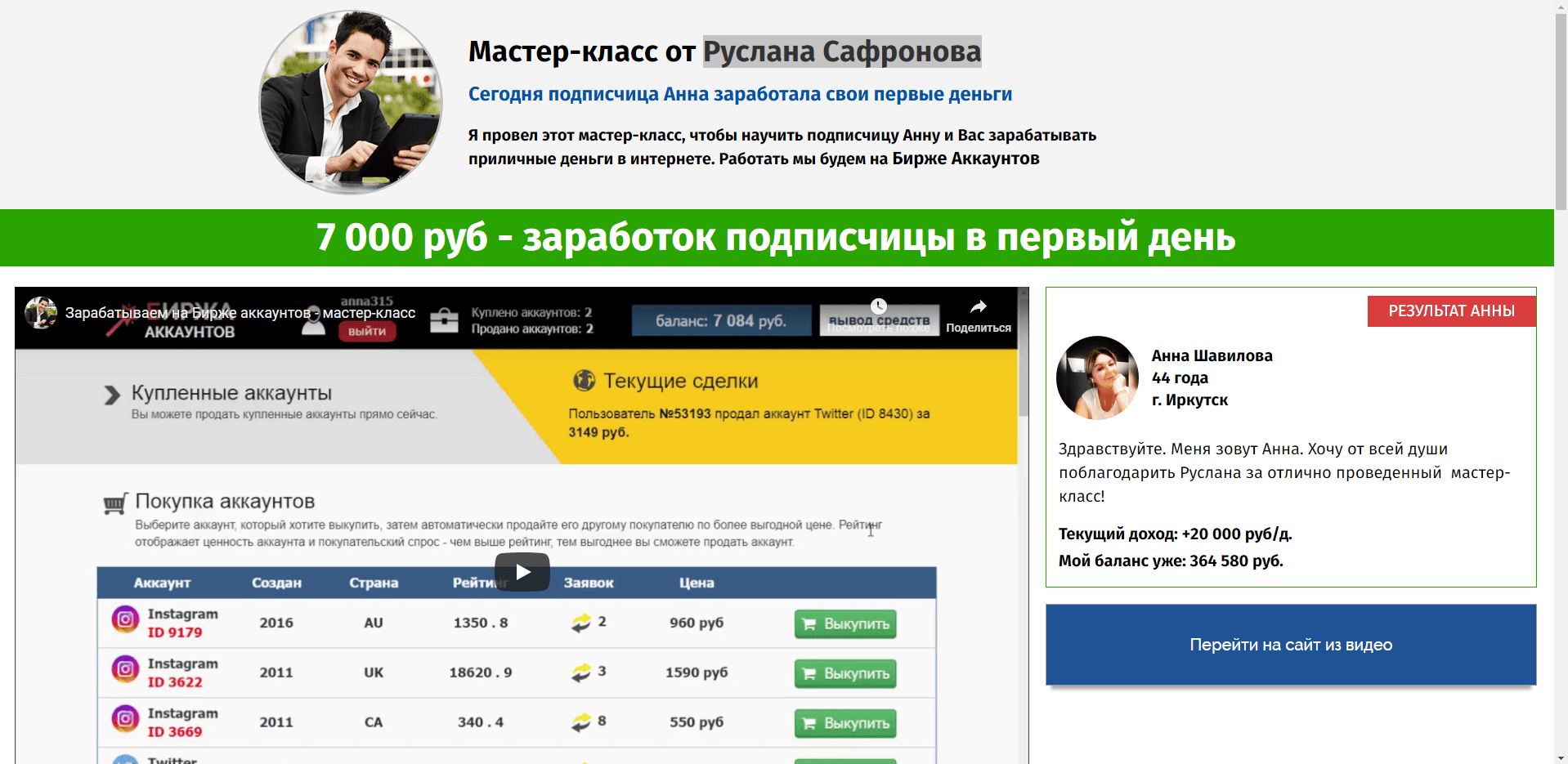Click the выйти button
1568x764 pixels.
click(x=368, y=331)
